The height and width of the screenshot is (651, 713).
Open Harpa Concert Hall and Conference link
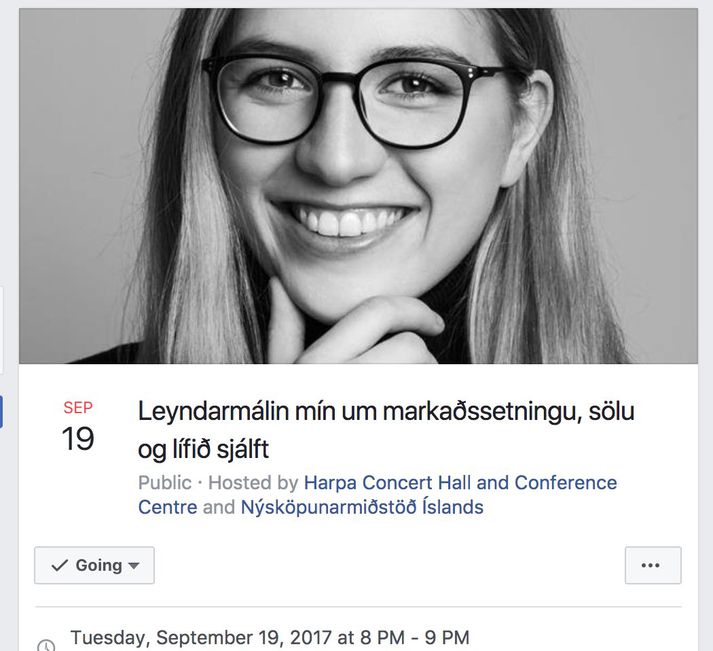pos(460,483)
